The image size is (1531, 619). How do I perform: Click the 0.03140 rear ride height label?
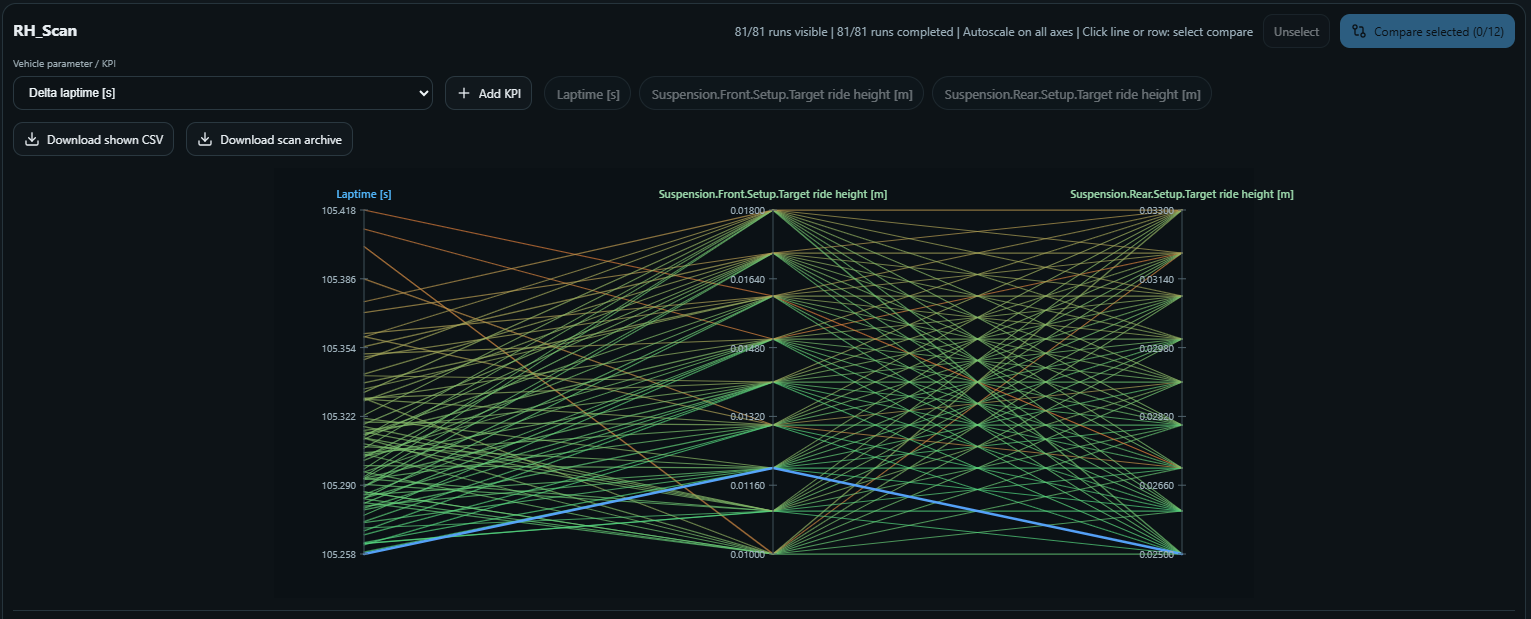click(x=1156, y=280)
